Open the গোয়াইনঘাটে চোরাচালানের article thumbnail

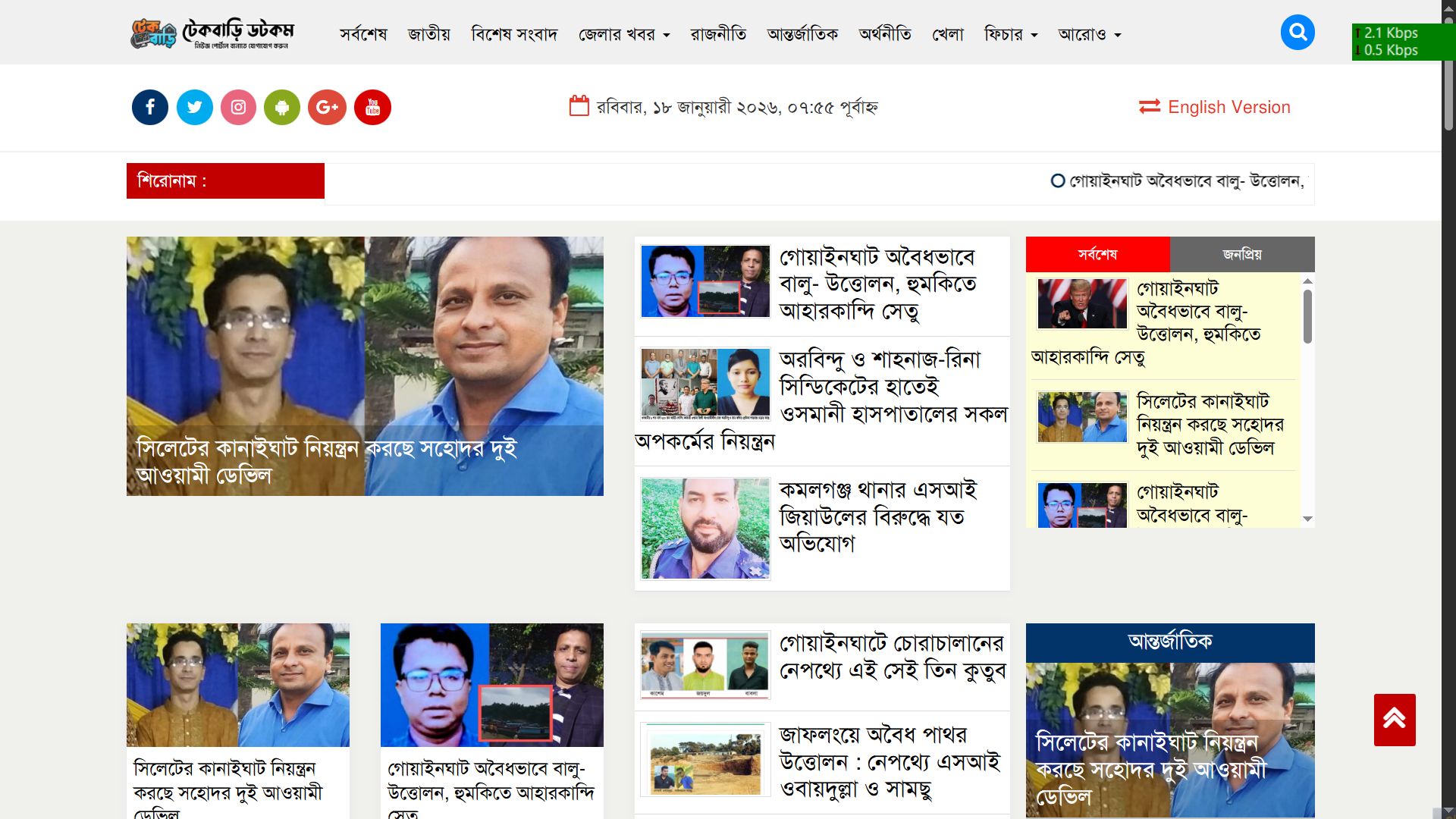coord(704,665)
